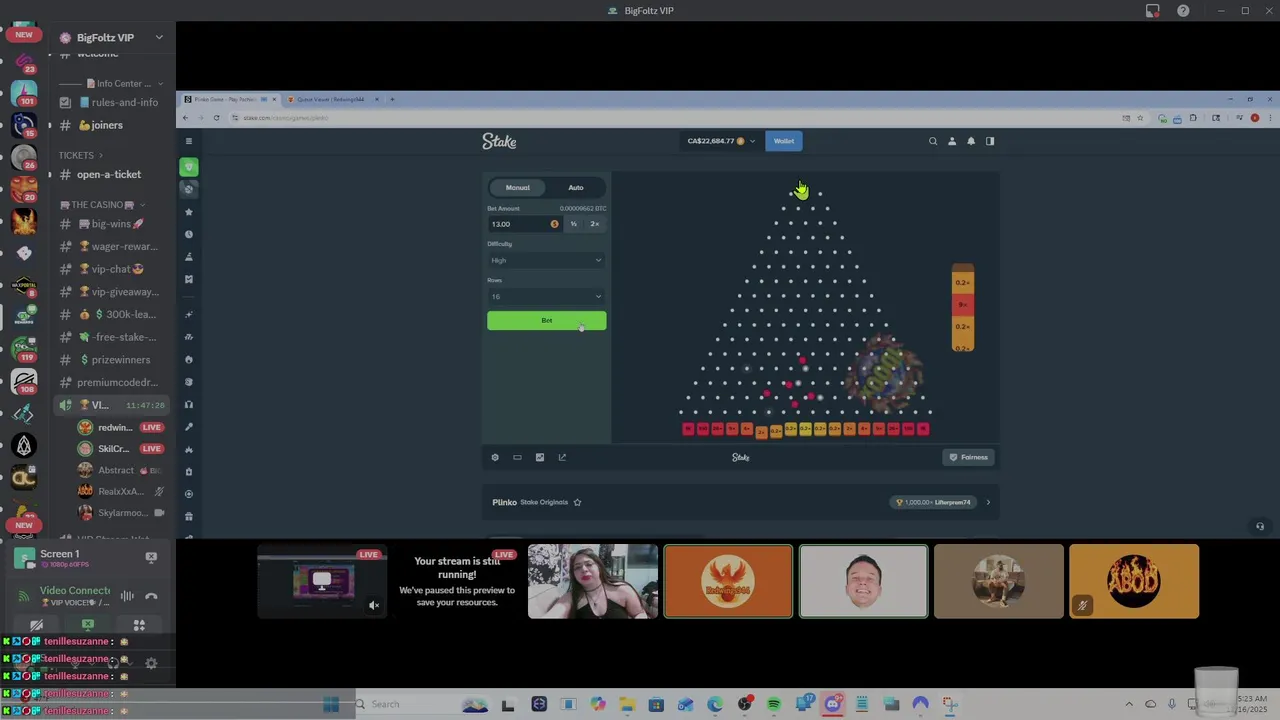Expand TICKETS category
Viewport: 1280px width, 720px height.
click(81, 155)
